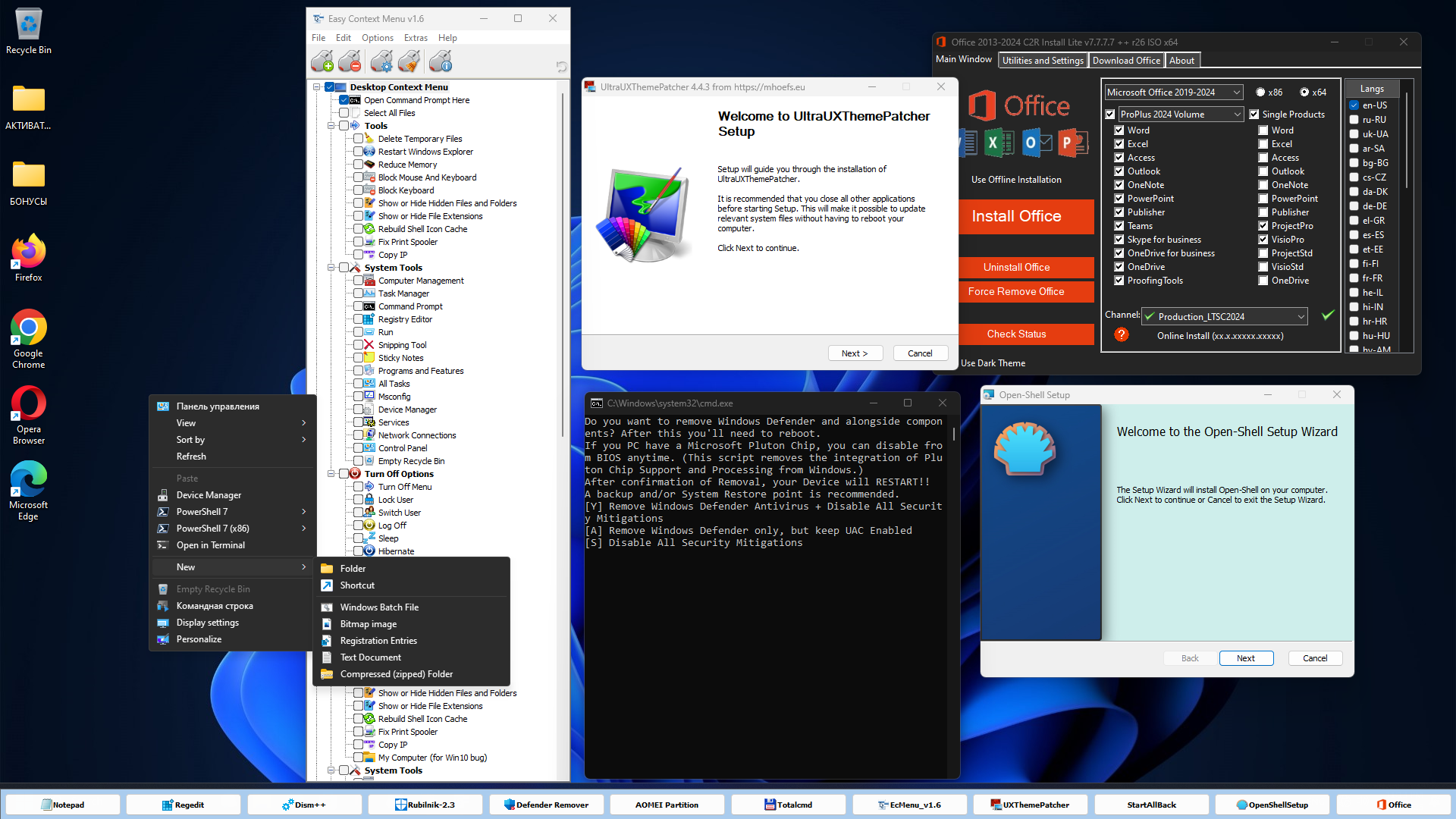This screenshot has width=1456, height=819.
Task: Collapse the System Tools tree node under Tools
Action: [x=331, y=268]
